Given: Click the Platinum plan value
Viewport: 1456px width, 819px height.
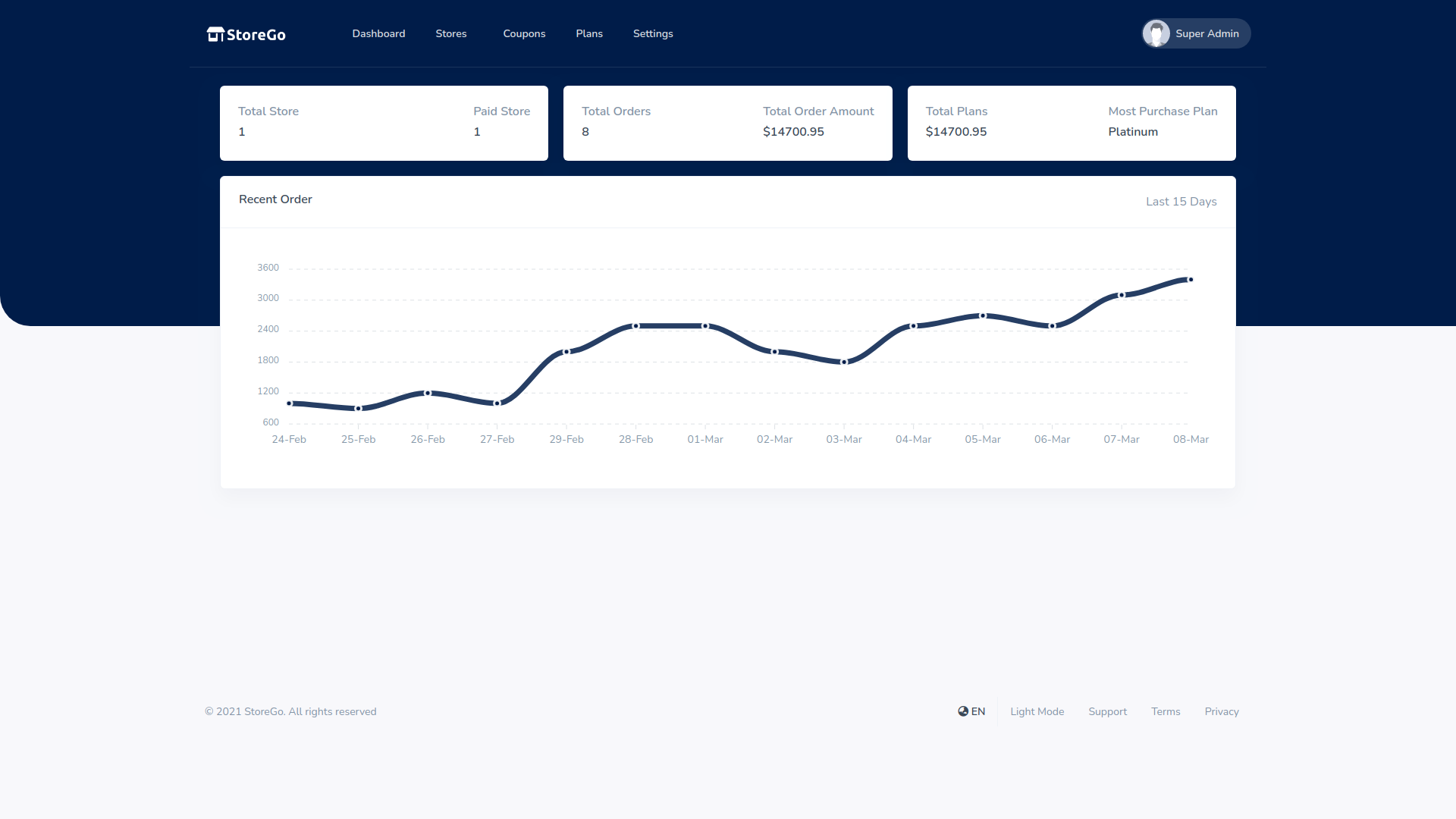Looking at the screenshot, I should (1133, 132).
